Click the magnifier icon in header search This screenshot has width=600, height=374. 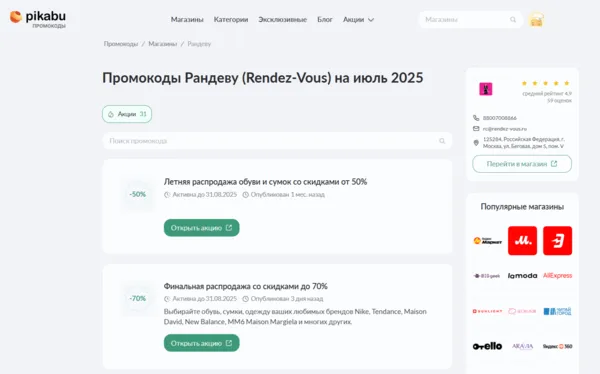(x=513, y=20)
